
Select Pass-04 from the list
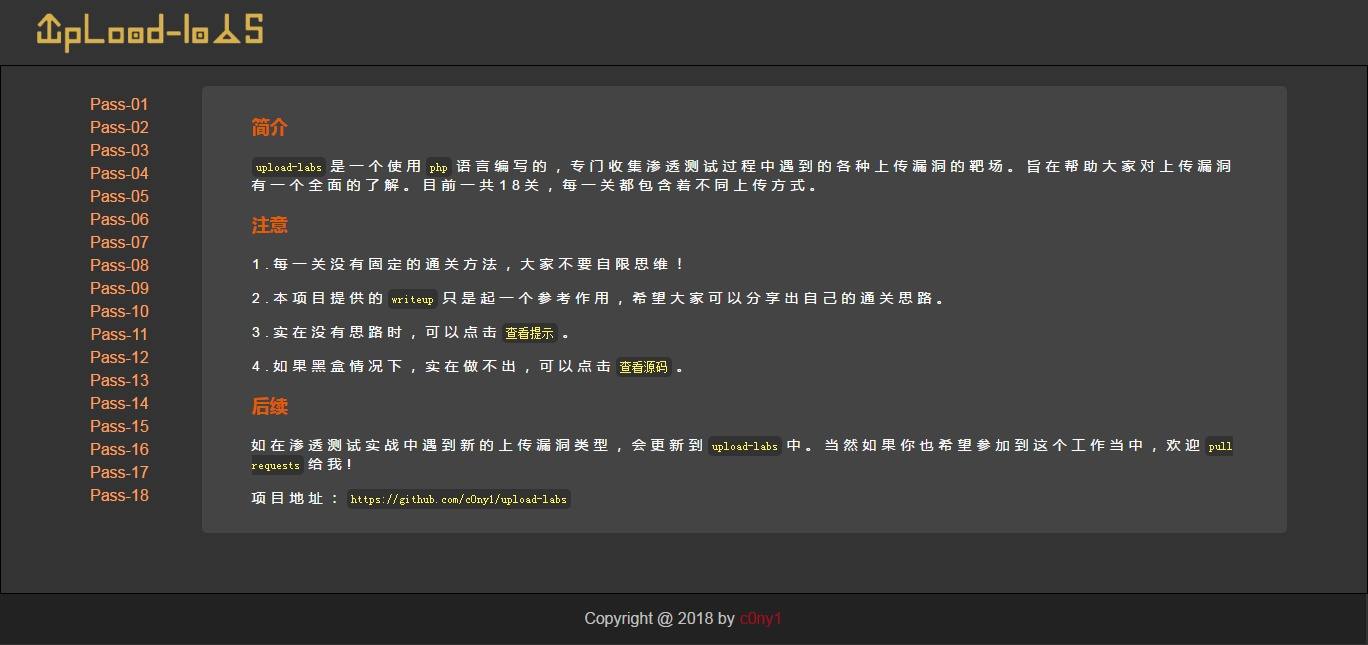[119, 173]
